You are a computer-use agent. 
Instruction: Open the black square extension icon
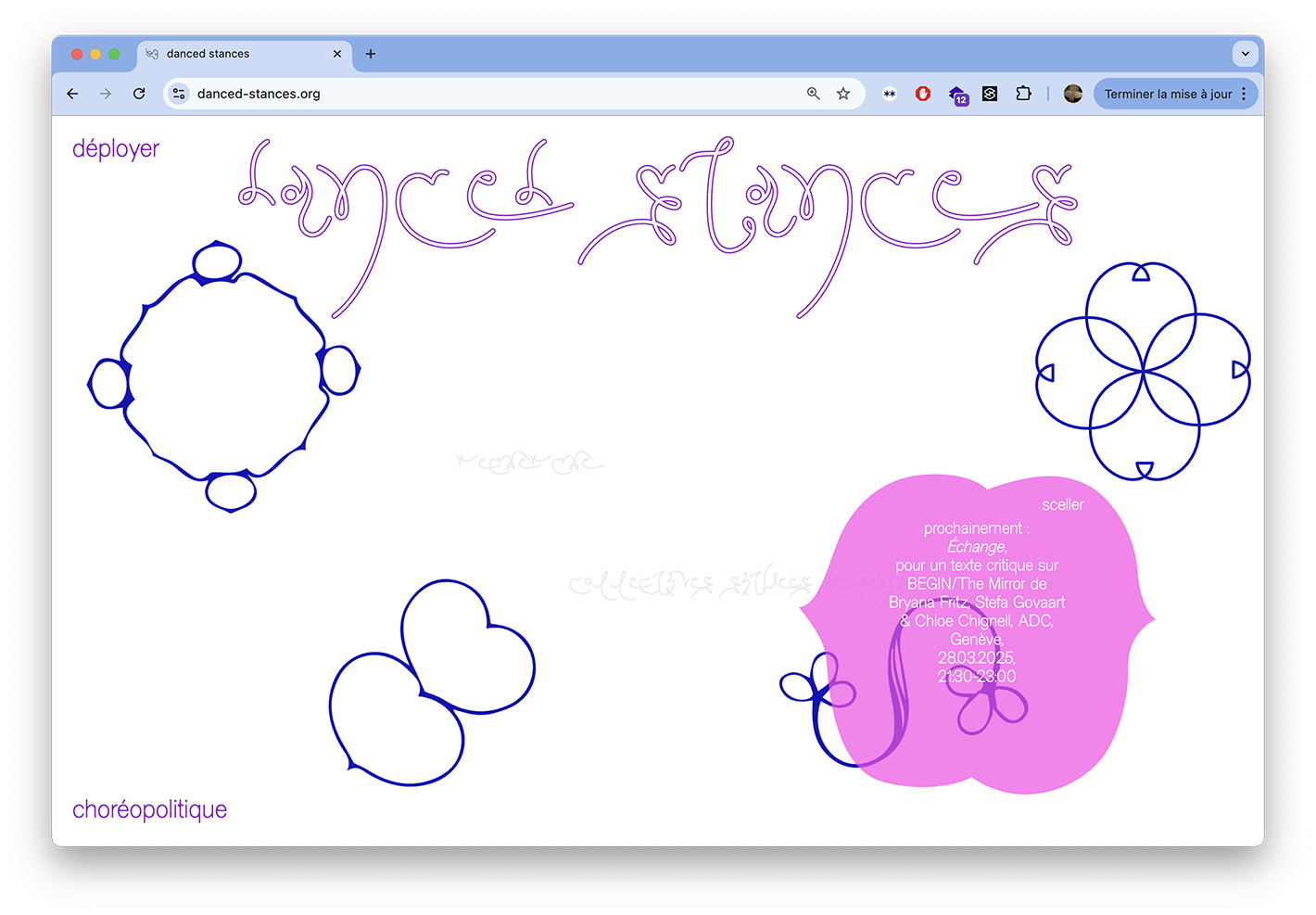tap(990, 94)
